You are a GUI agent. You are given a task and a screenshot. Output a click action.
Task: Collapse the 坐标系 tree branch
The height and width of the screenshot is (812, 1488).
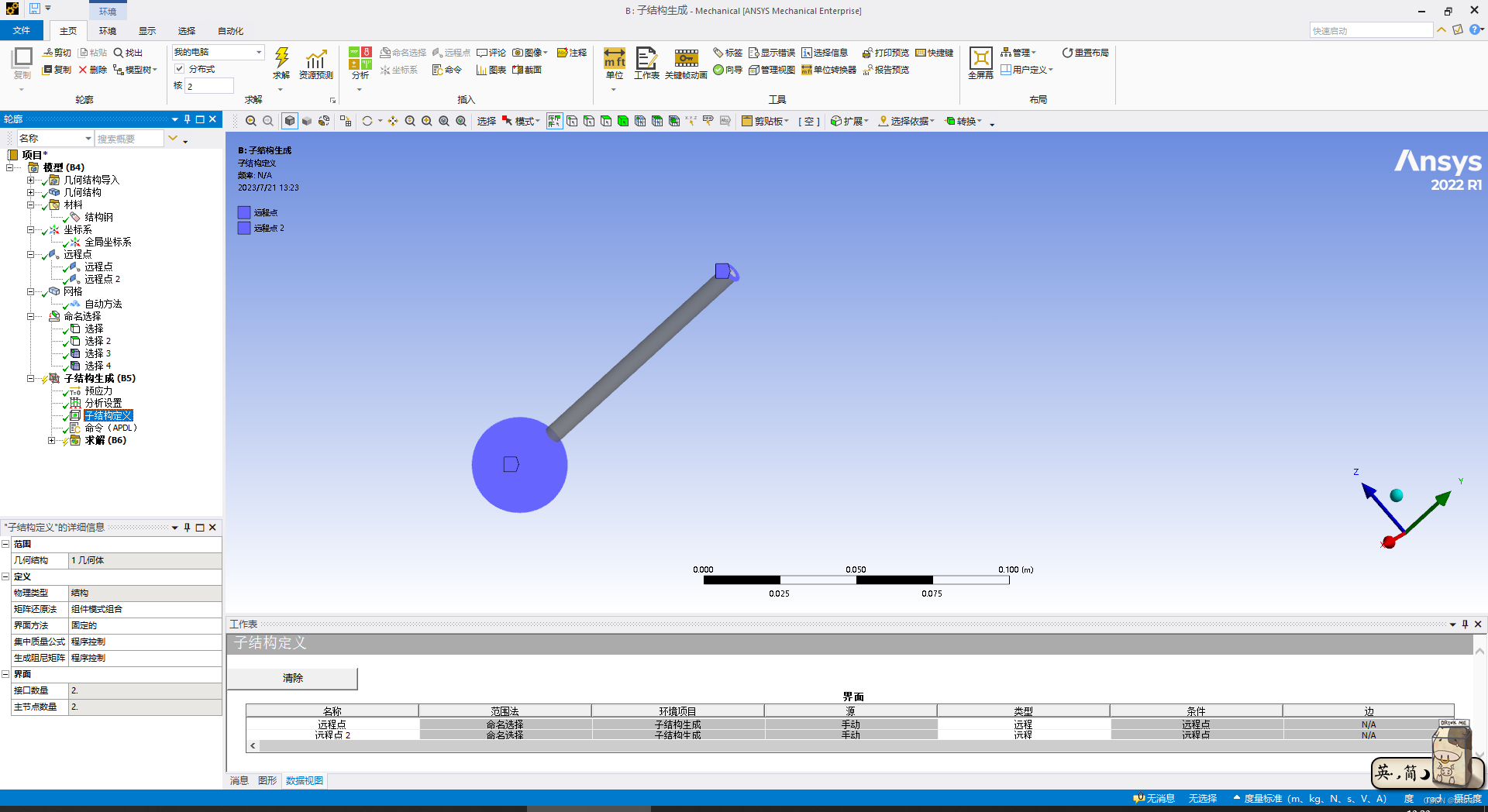pos(30,229)
